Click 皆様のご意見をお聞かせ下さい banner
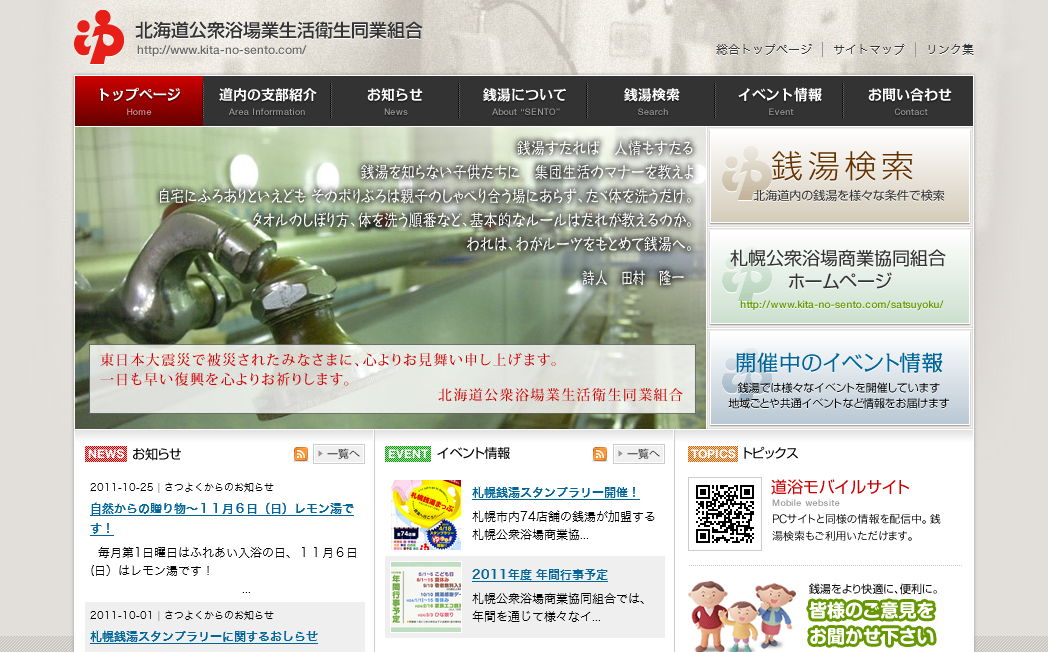 872,623
